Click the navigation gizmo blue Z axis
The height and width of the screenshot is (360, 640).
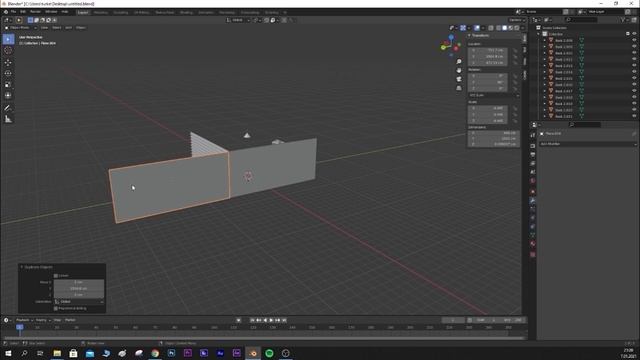coord(451,37)
